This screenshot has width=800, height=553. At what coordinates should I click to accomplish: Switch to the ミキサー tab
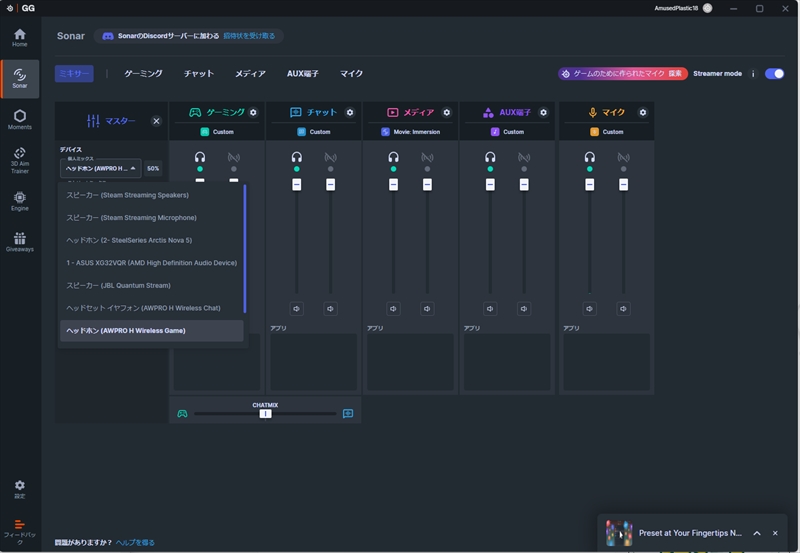pos(74,73)
